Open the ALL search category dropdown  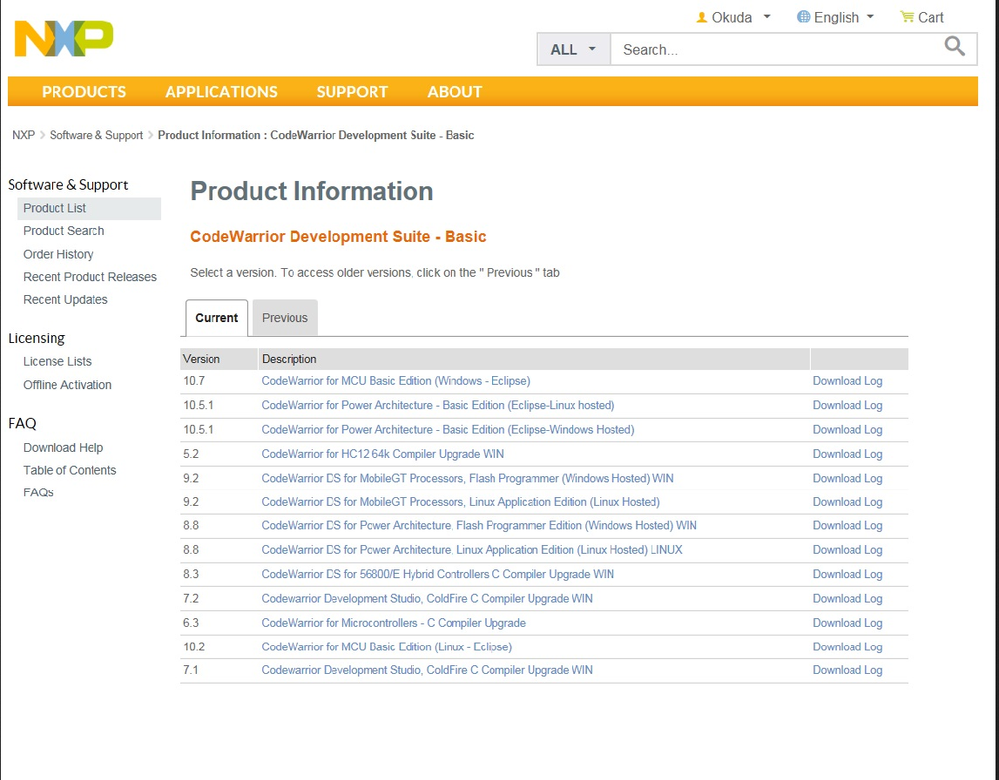click(573, 49)
